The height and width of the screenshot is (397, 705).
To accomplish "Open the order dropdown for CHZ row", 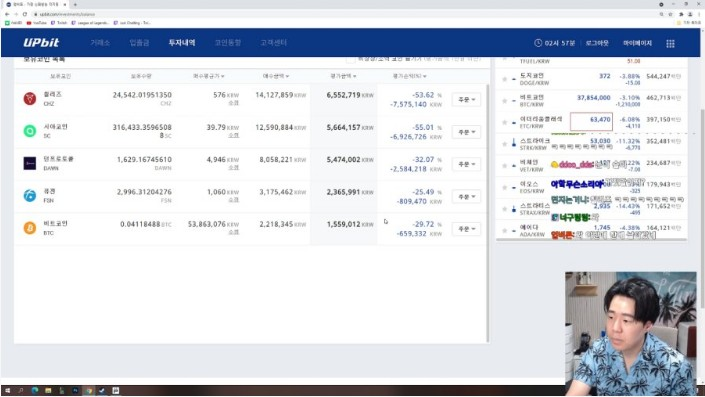I will point(466,99).
